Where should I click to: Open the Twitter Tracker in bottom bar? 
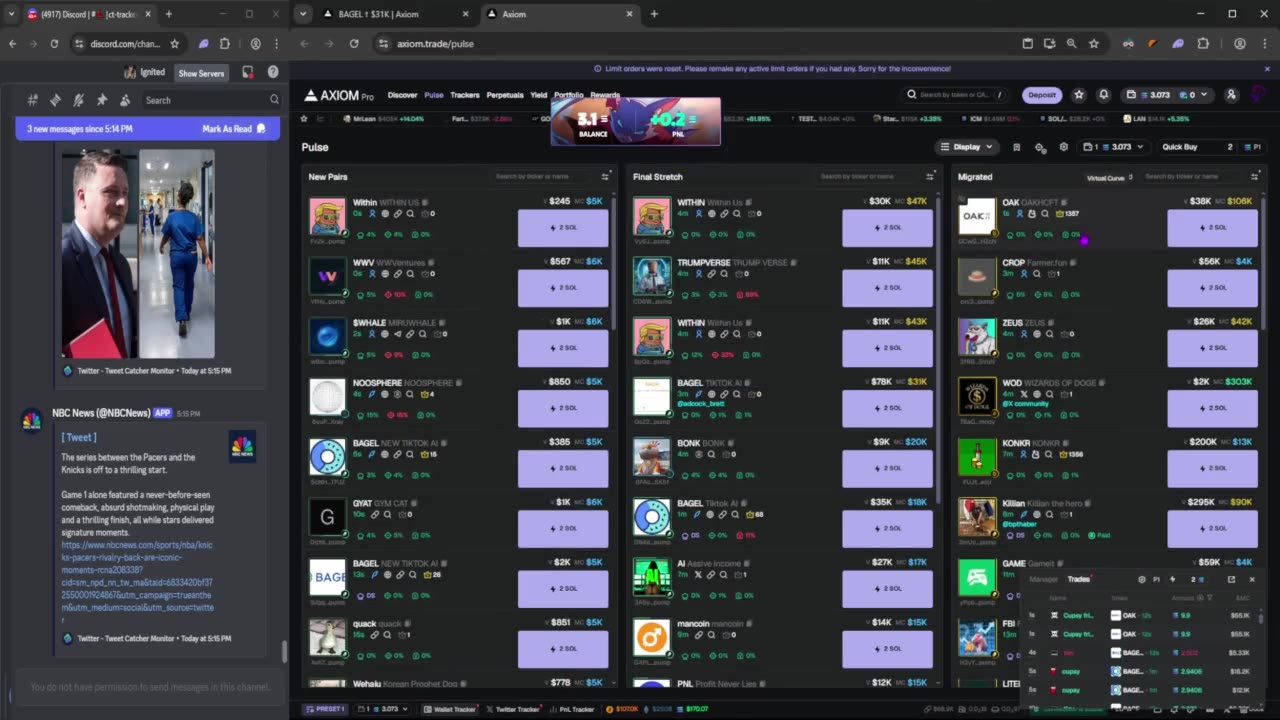(x=514, y=709)
